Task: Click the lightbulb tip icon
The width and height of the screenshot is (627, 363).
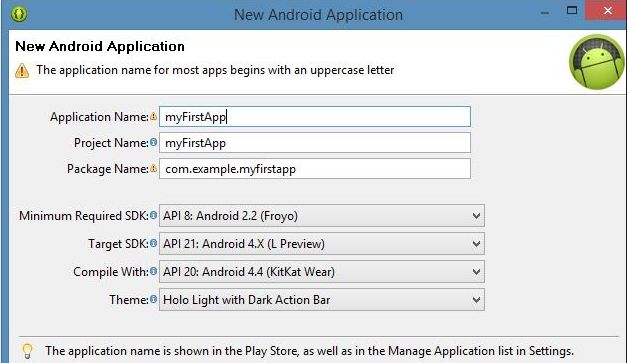Action: (27, 351)
